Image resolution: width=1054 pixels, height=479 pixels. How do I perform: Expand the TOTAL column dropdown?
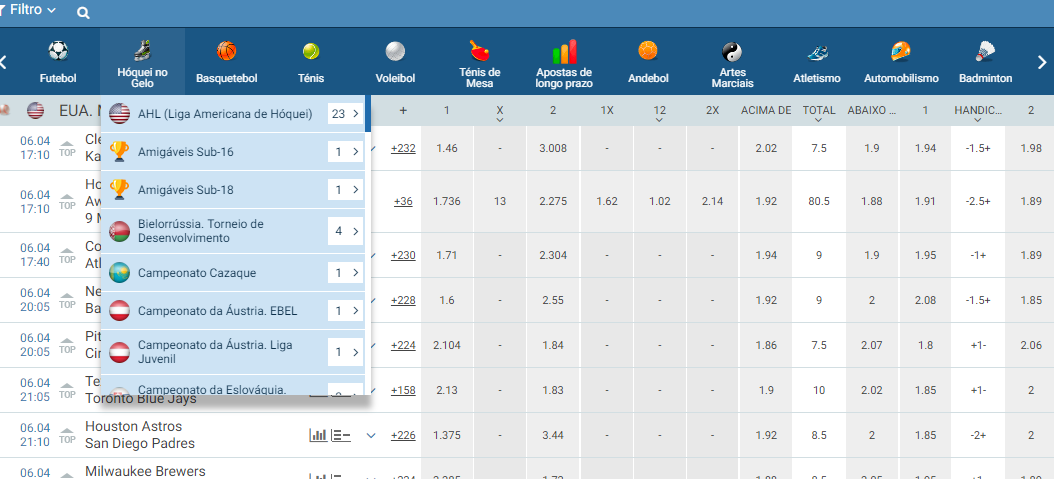click(819, 120)
